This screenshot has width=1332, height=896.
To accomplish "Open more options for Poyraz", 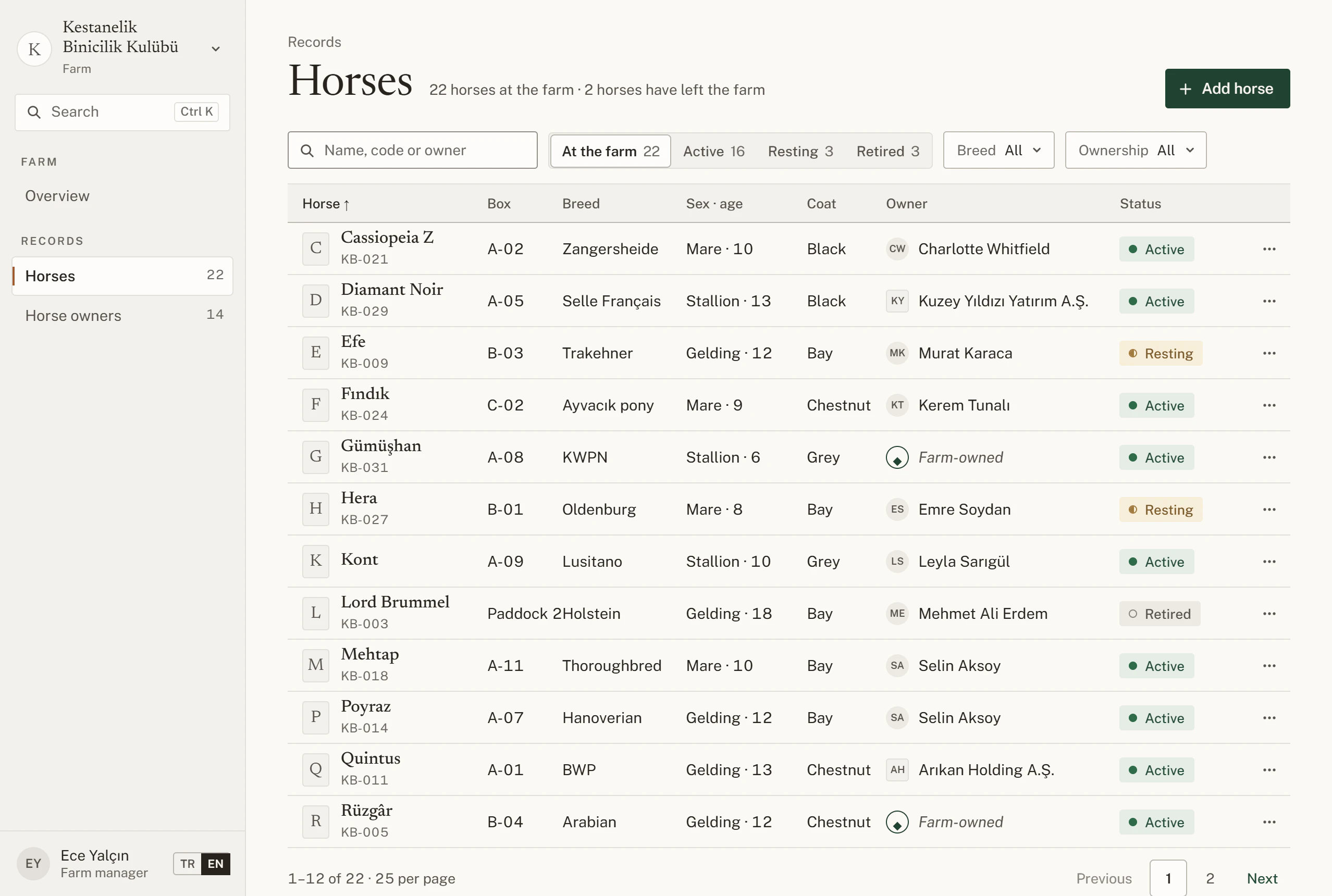I will (x=1269, y=718).
